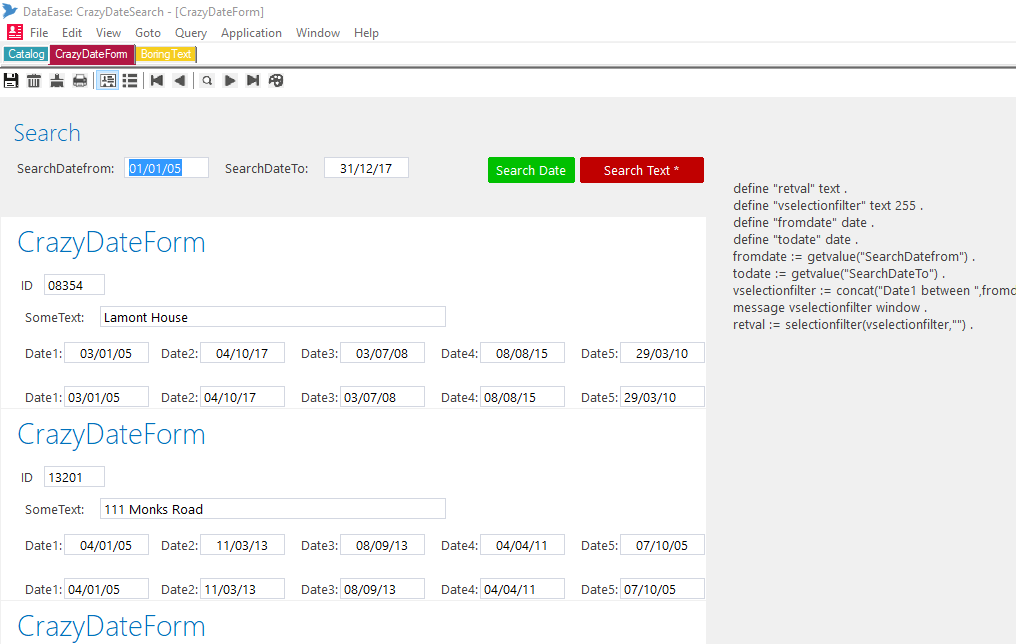Viewport: 1016px width, 644px height.
Task: Open the red form document icon beside File
Action: pos(14,32)
